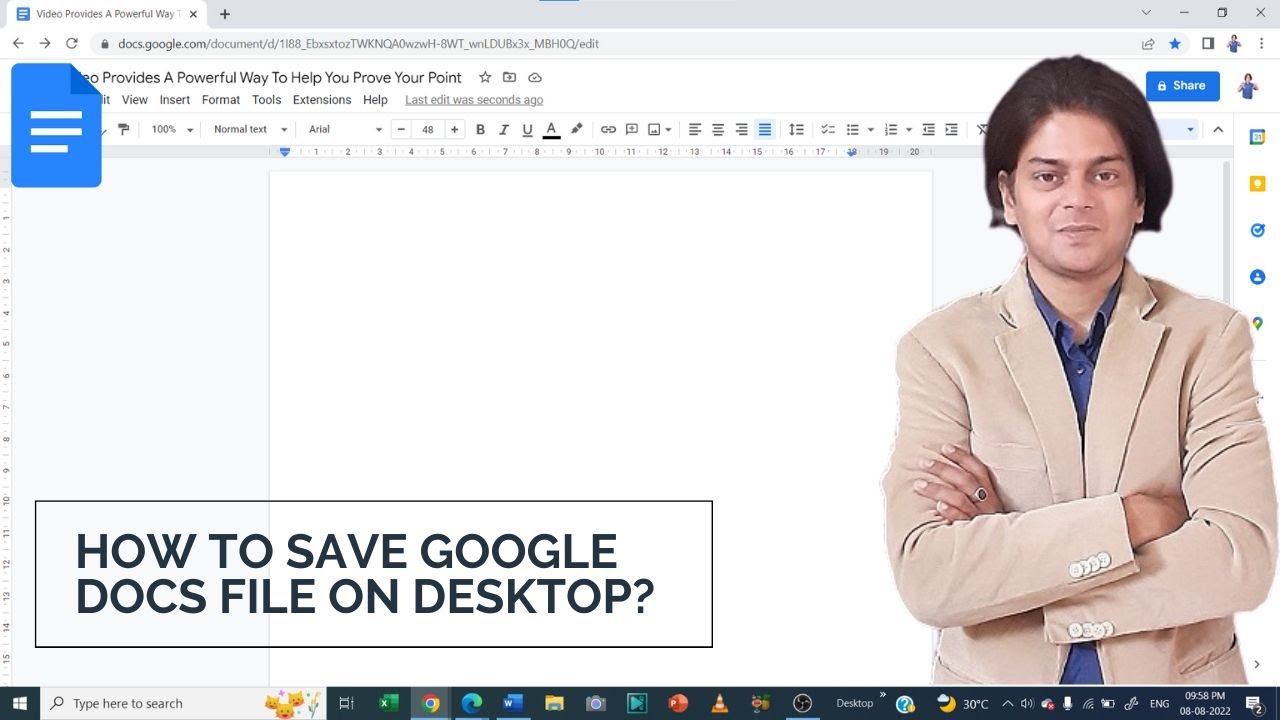1280x720 pixels.
Task: Apply right text alignment
Action: coord(741,129)
